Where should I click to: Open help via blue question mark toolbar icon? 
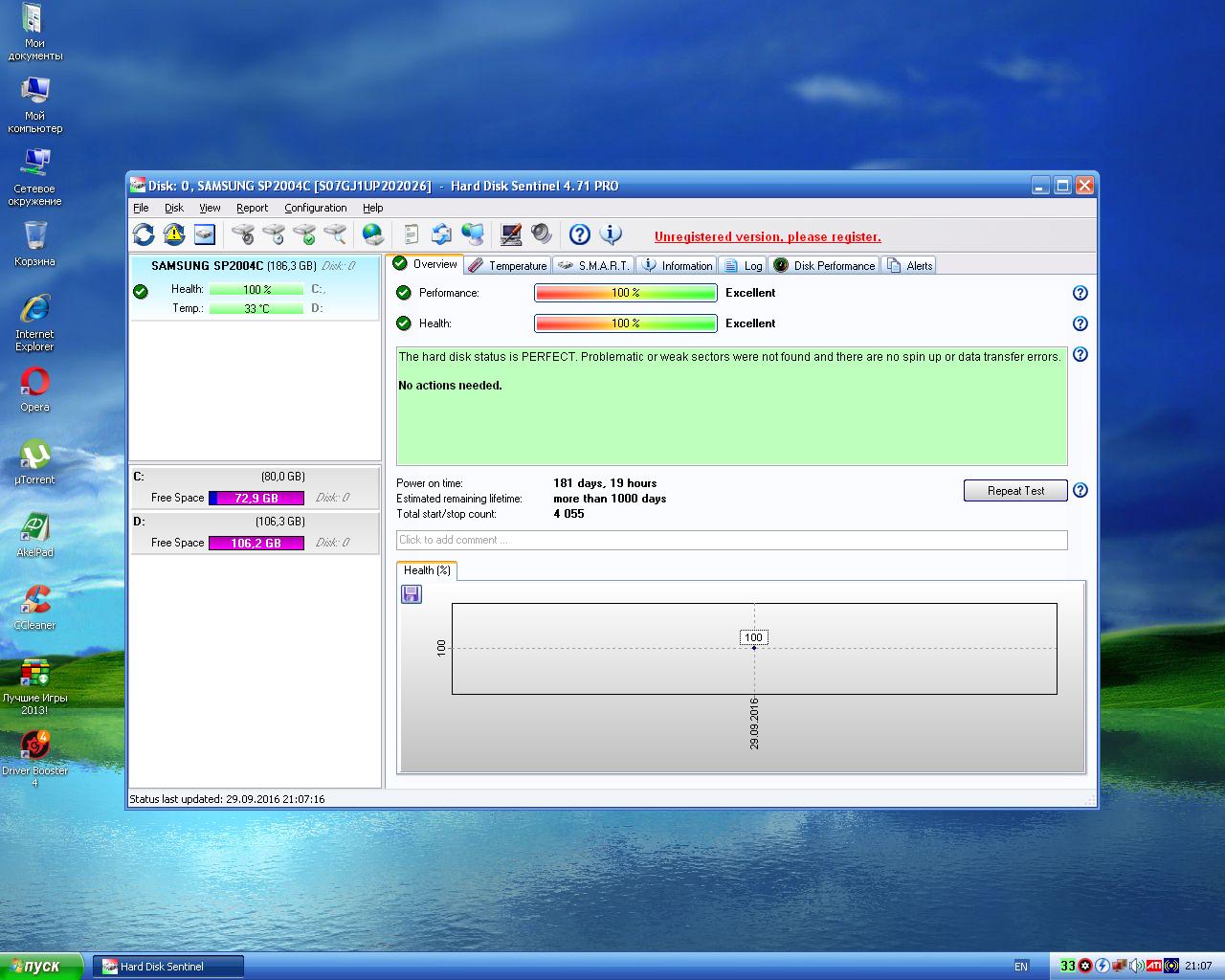(x=579, y=234)
